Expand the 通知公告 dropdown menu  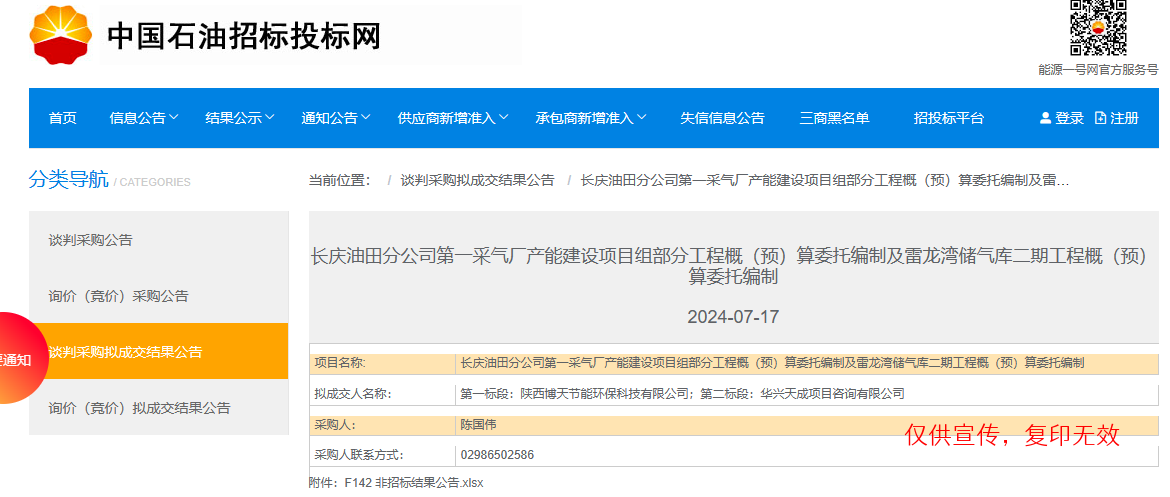335,118
